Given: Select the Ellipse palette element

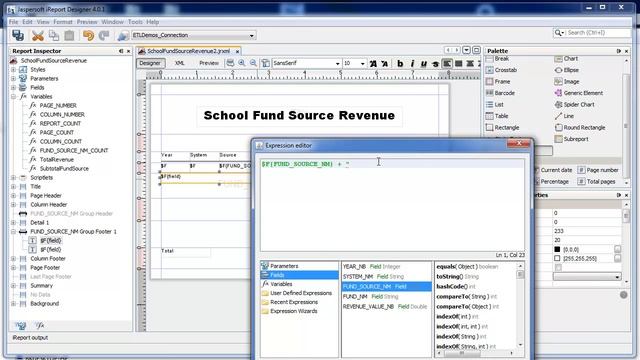Looking at the screenshot, I should (567, 70).
